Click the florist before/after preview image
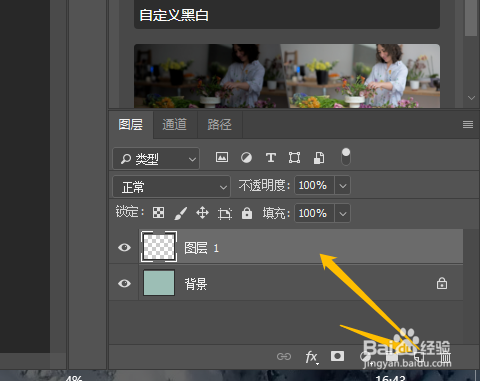 [287, 76]
